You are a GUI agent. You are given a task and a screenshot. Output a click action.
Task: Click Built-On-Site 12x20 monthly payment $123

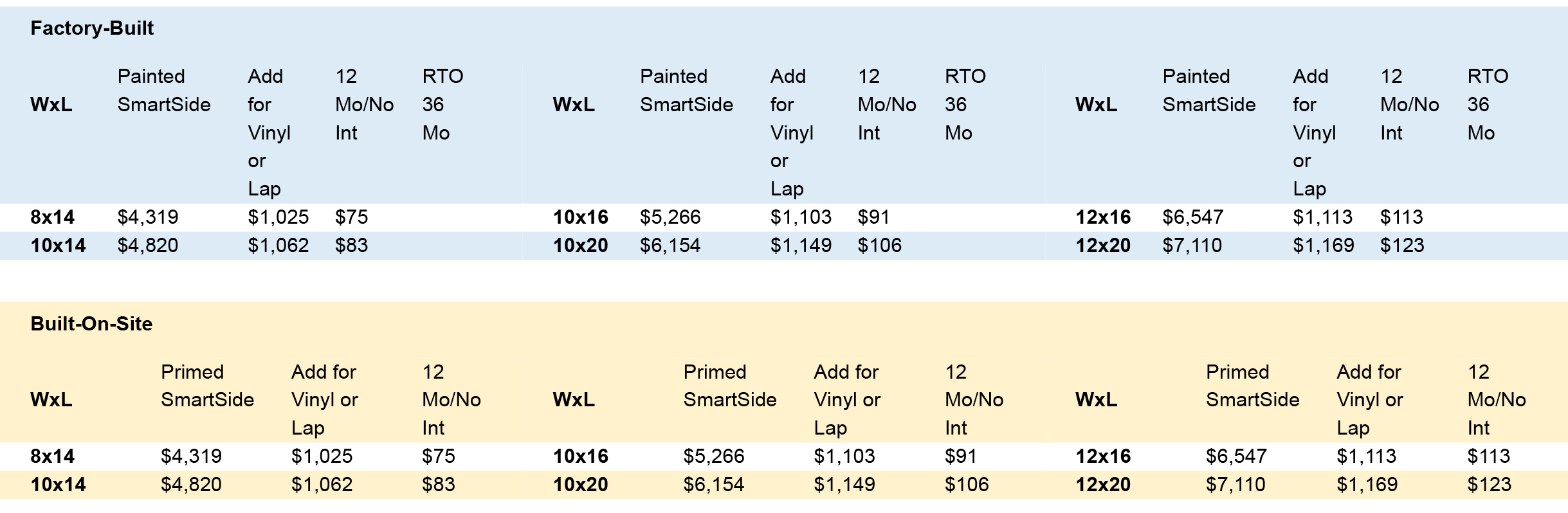point(1490,485)
